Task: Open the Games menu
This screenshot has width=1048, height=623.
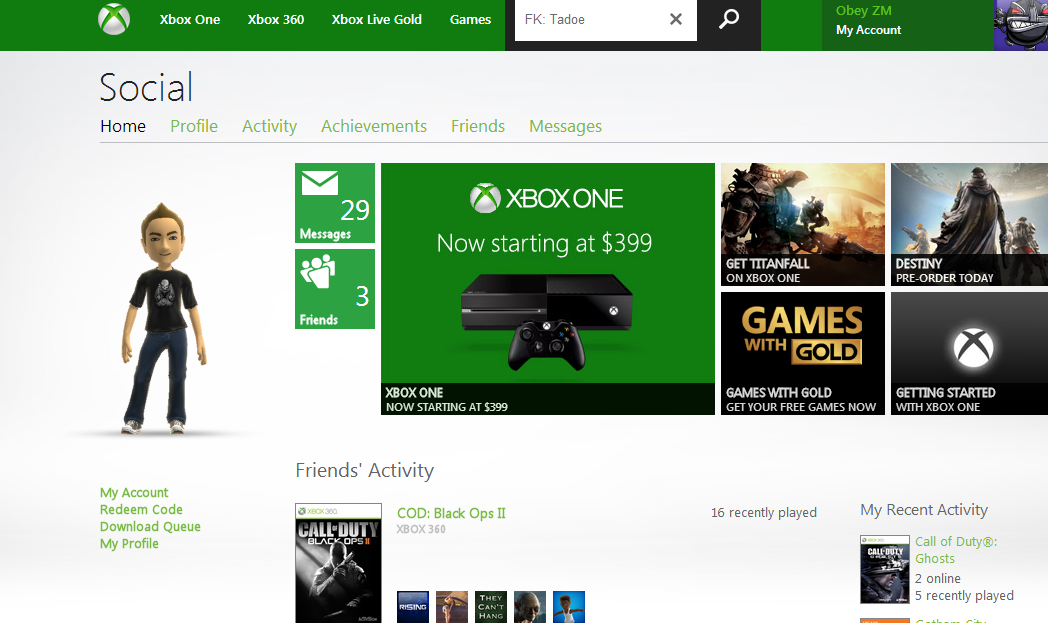Action: pyautogui.click(x=471, y=20)
